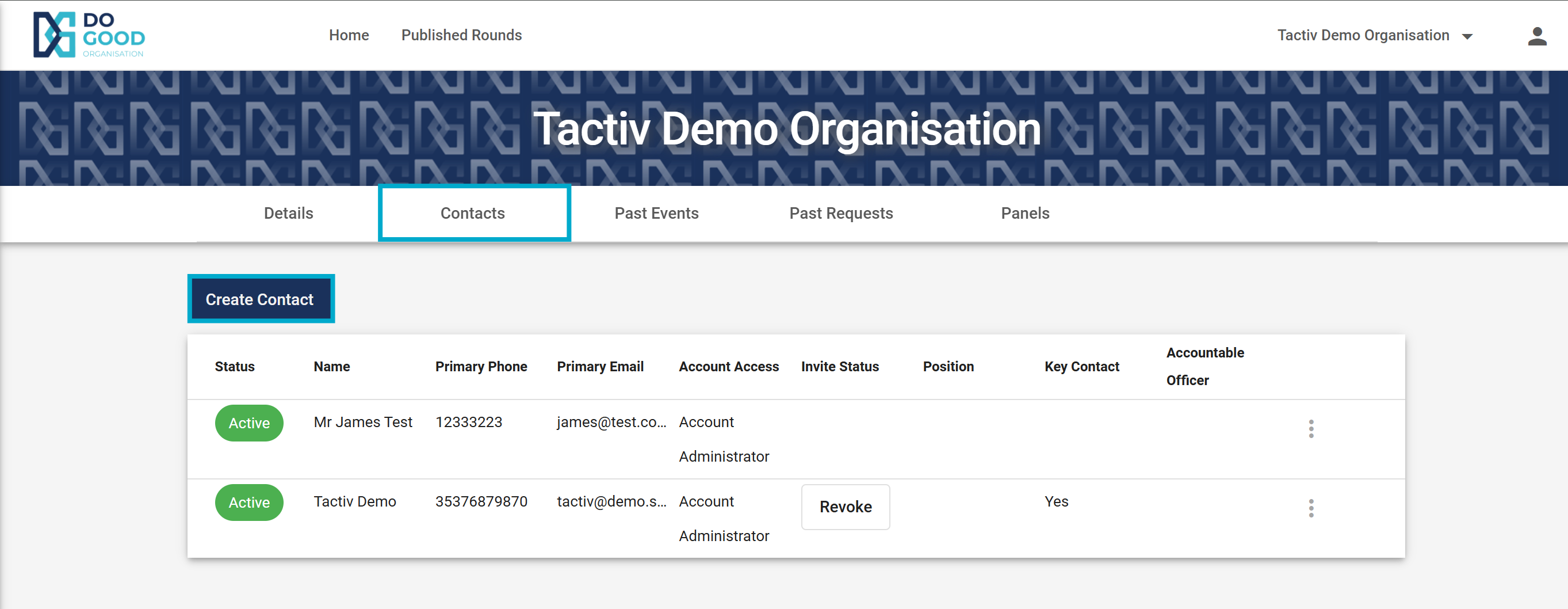
Task: Click Account Administrator in the James Test row
Action: pyautogui.click(x=724, y=439)
